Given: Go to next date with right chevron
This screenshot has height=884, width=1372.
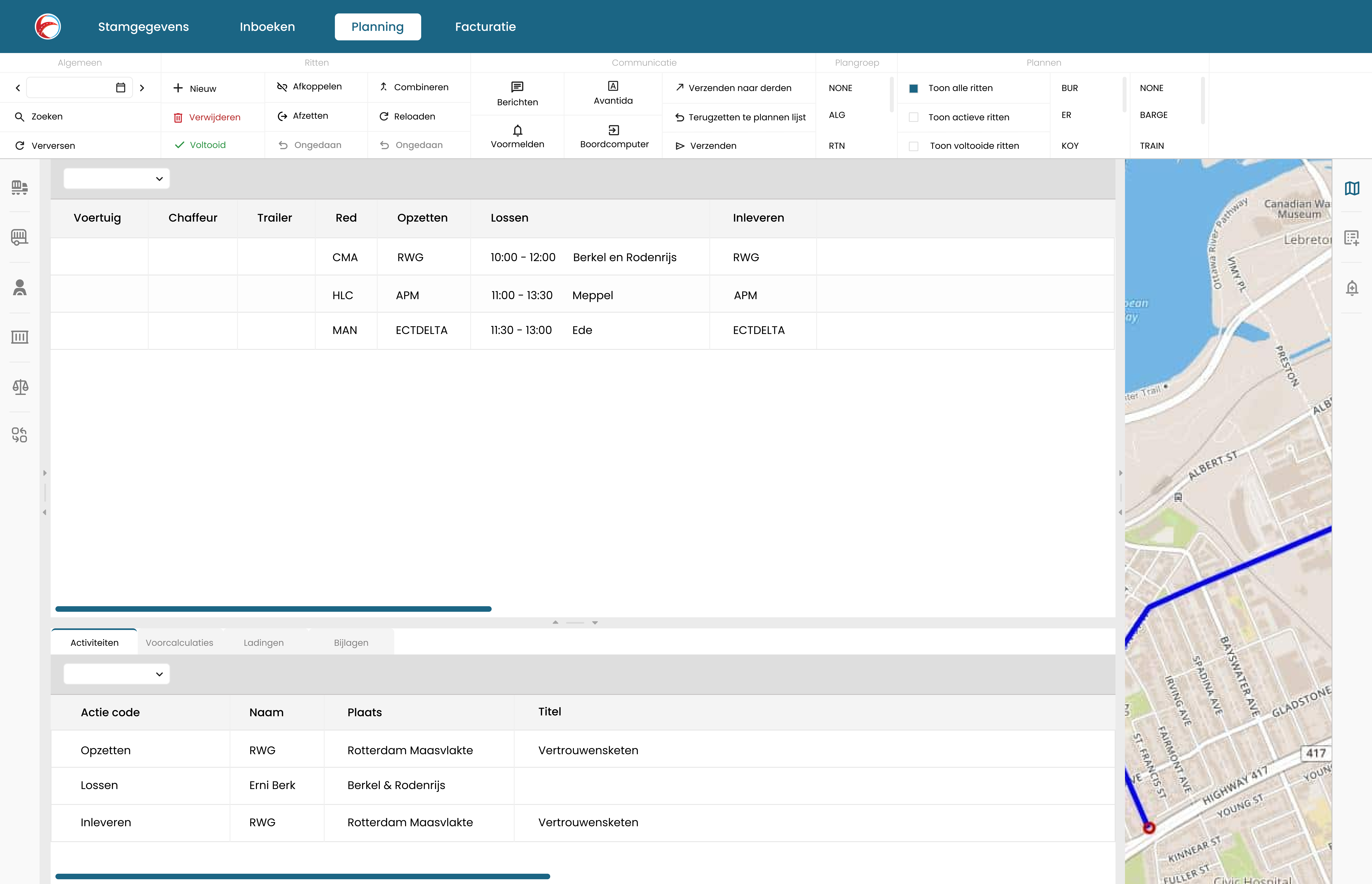Looking at the screenshot, I should [x=142, y=88].
